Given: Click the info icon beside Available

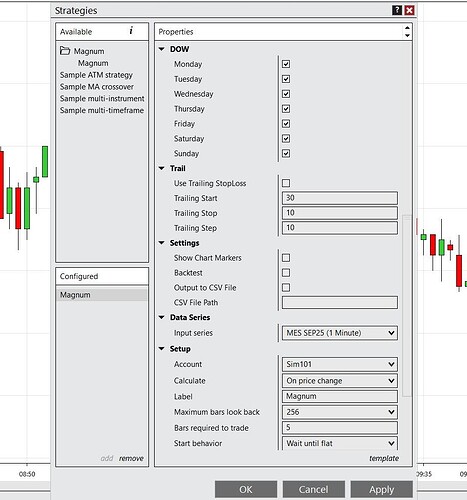Looking at the screenshot, I should tap(131, 31).
